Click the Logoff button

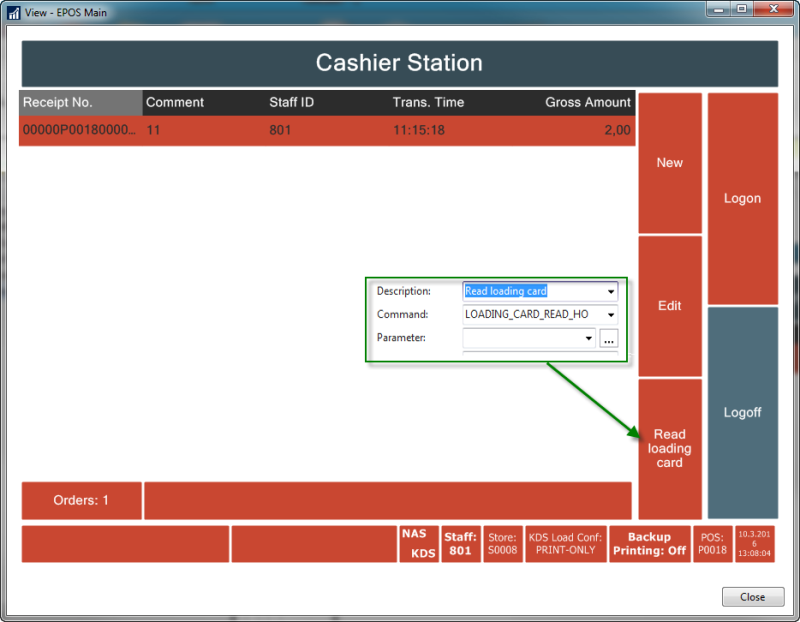(x=742, y=412)
